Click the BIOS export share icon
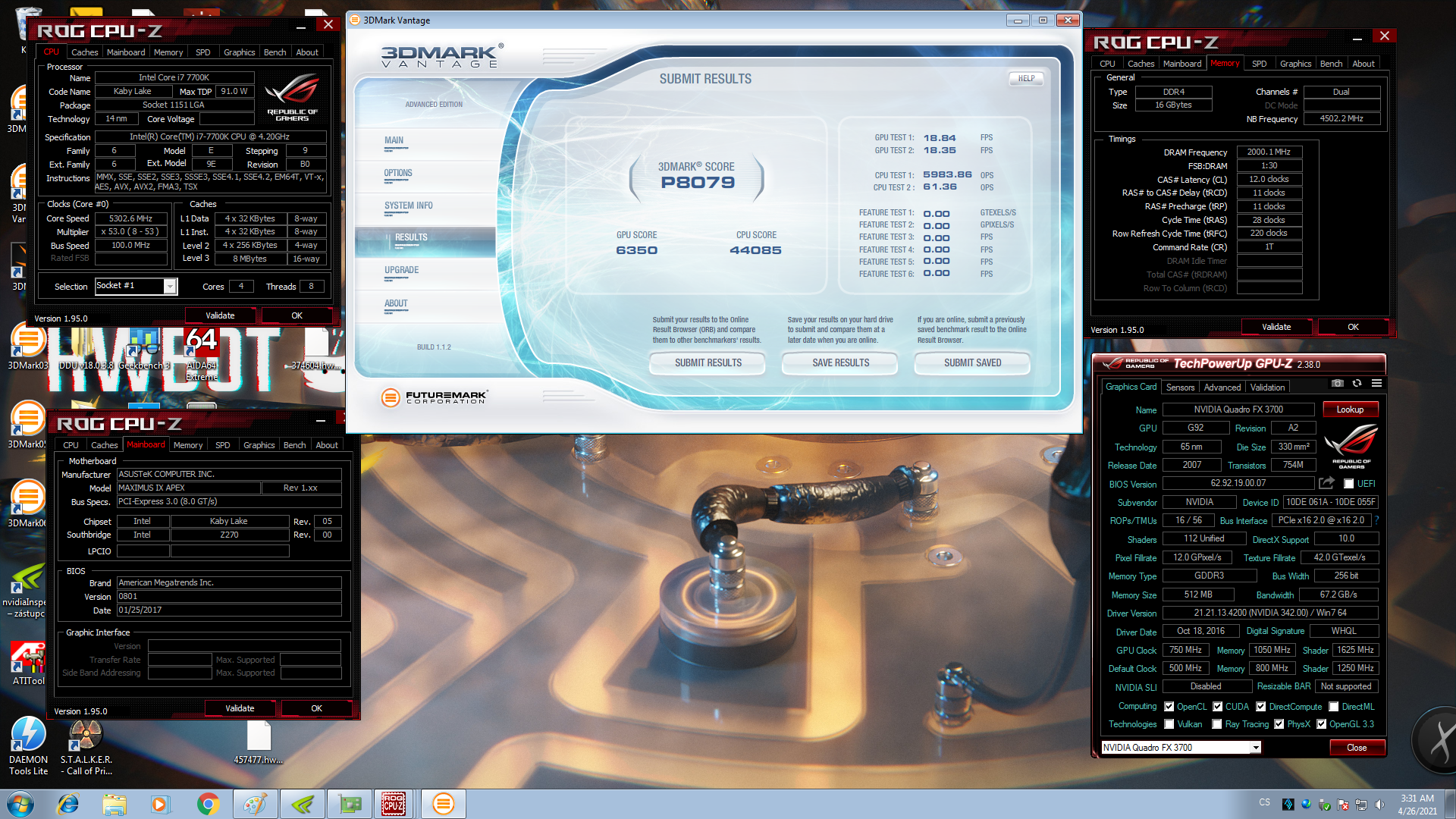The width and height of the screenshot is (1456, 819). pyautogui.click(x=1326, y=483)
